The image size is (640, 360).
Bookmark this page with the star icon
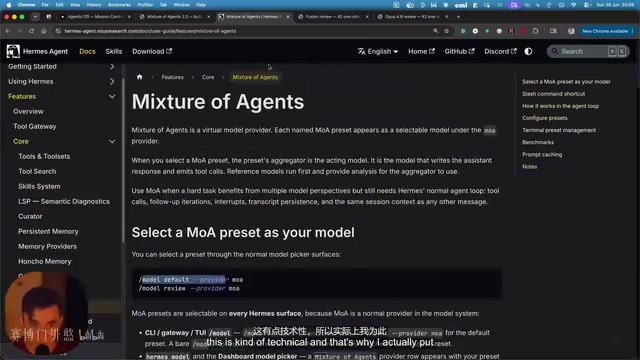tap(447, 31)
